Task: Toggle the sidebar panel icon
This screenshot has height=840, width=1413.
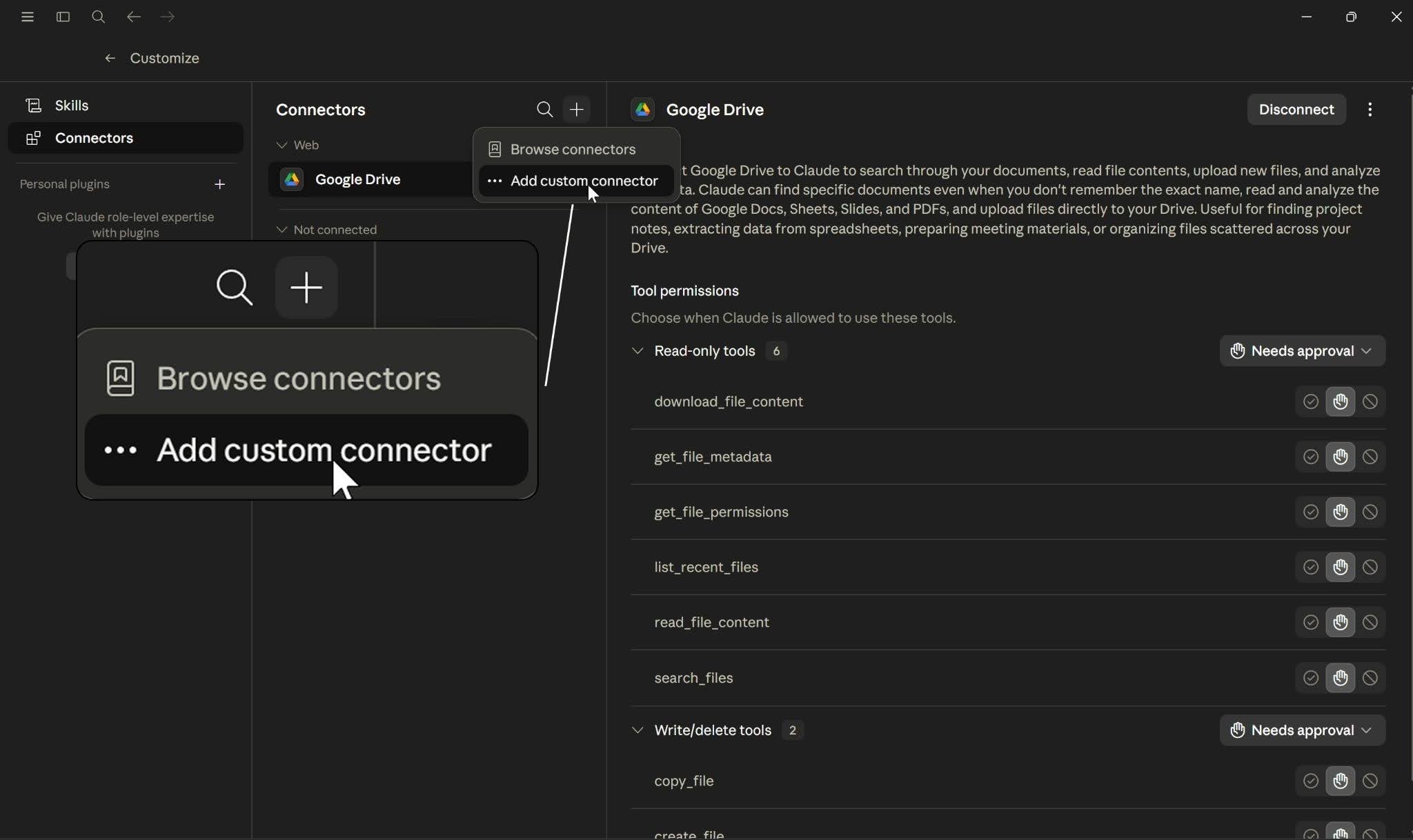Action: [63, 17]
